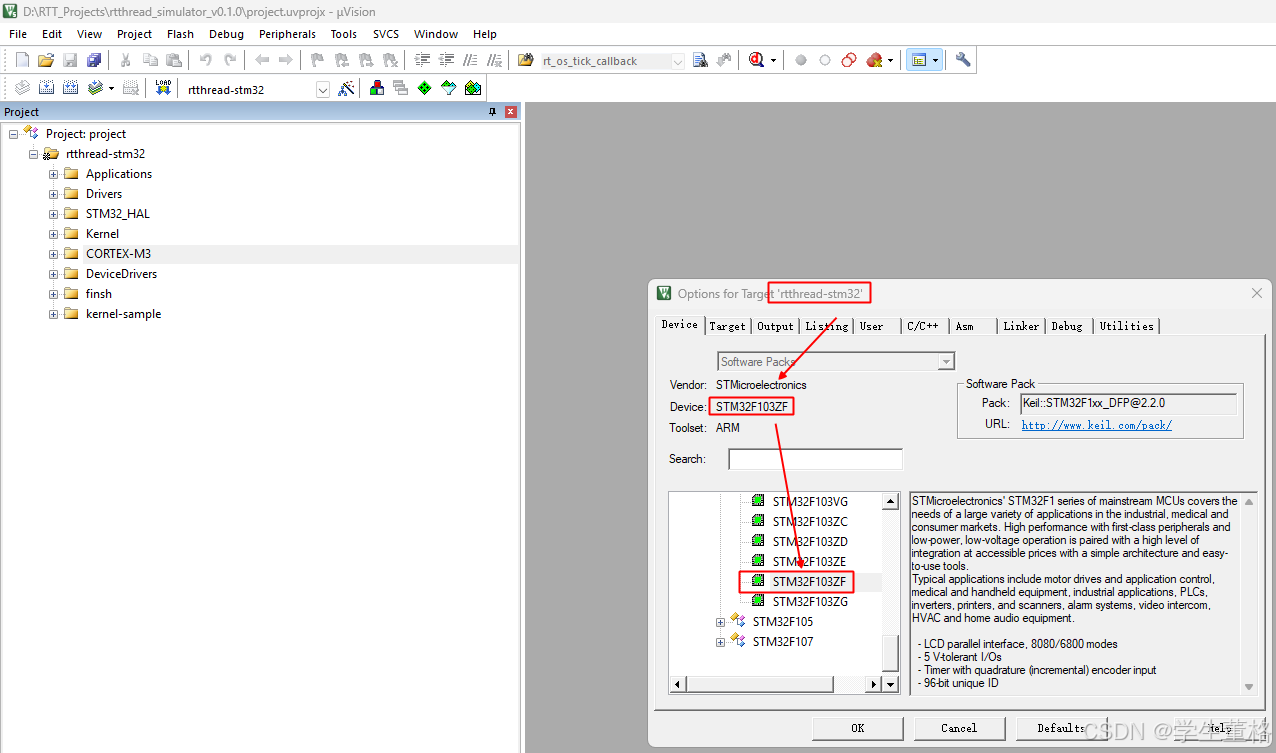Open the Flash menu
Viewport: 1276px width, 753px height.
pyautogui.click(x=181, y=34)
